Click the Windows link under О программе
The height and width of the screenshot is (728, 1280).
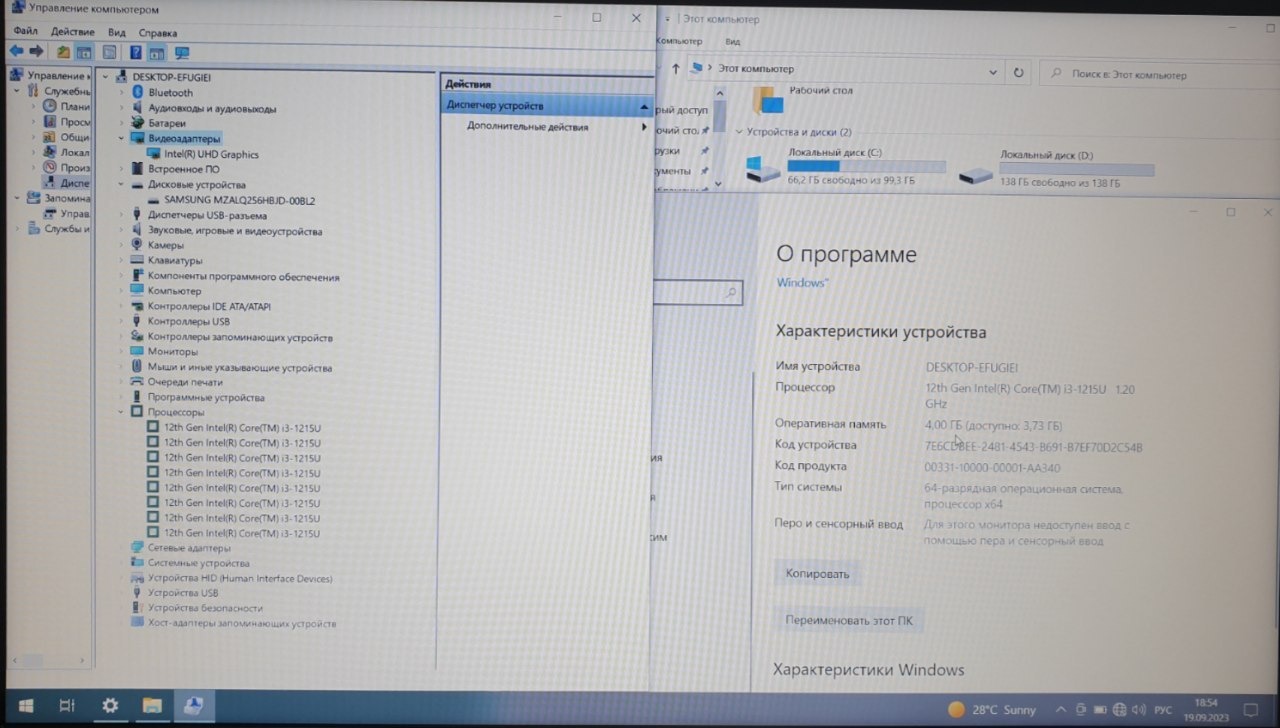click(801, 283)
